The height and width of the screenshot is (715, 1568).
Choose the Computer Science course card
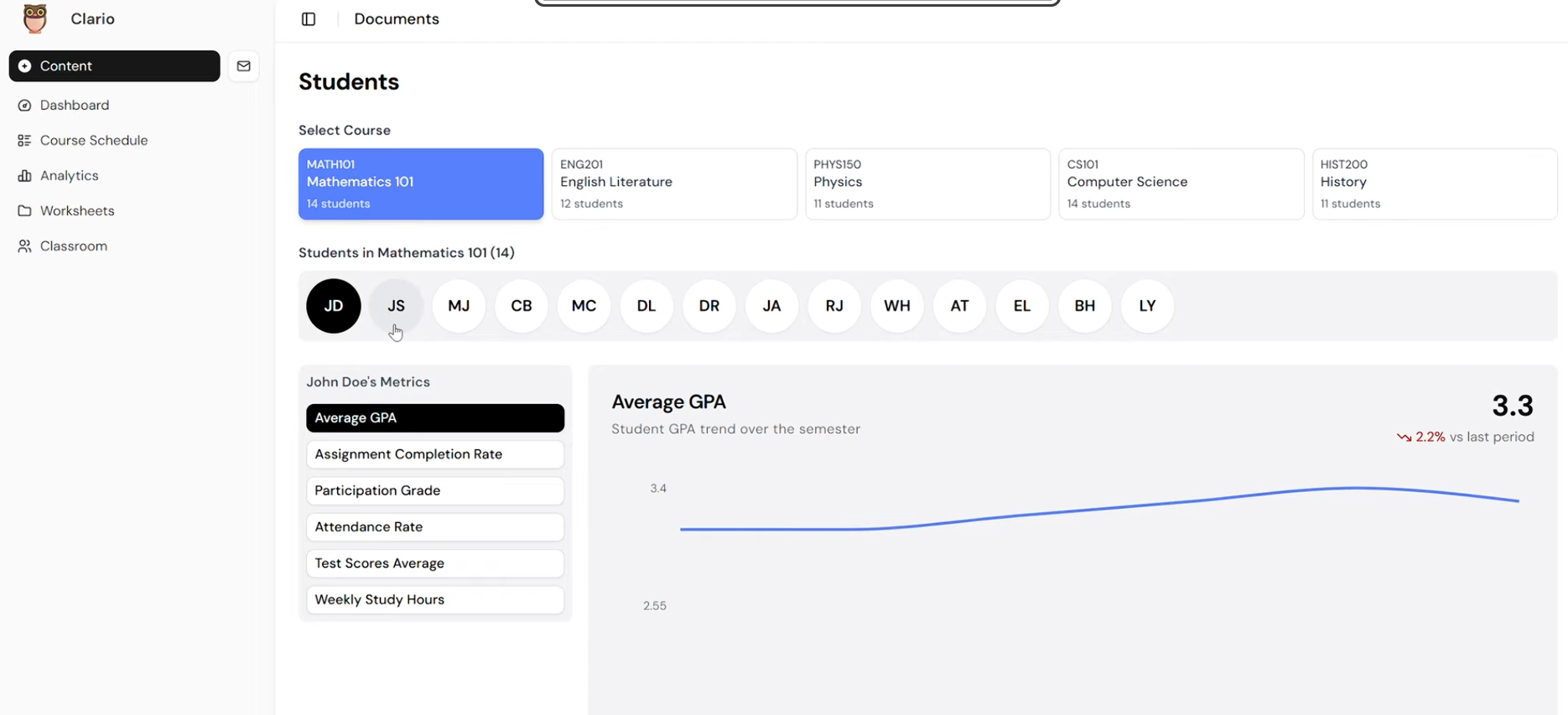1181,184
